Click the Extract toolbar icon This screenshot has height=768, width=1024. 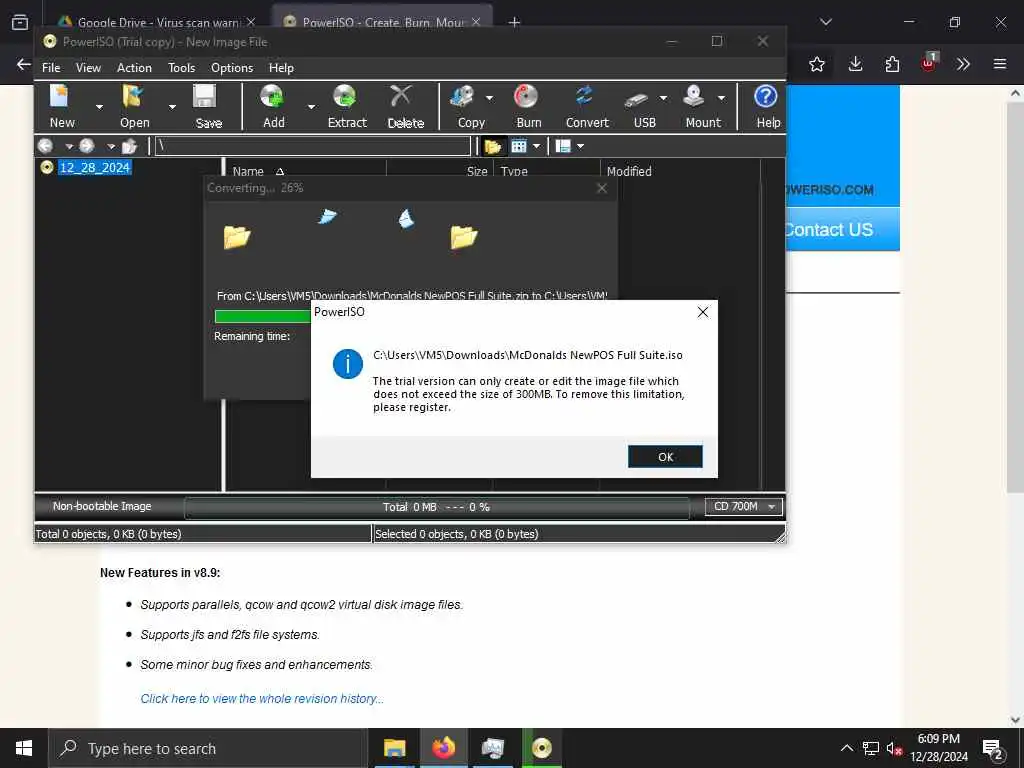coord(345,97)
